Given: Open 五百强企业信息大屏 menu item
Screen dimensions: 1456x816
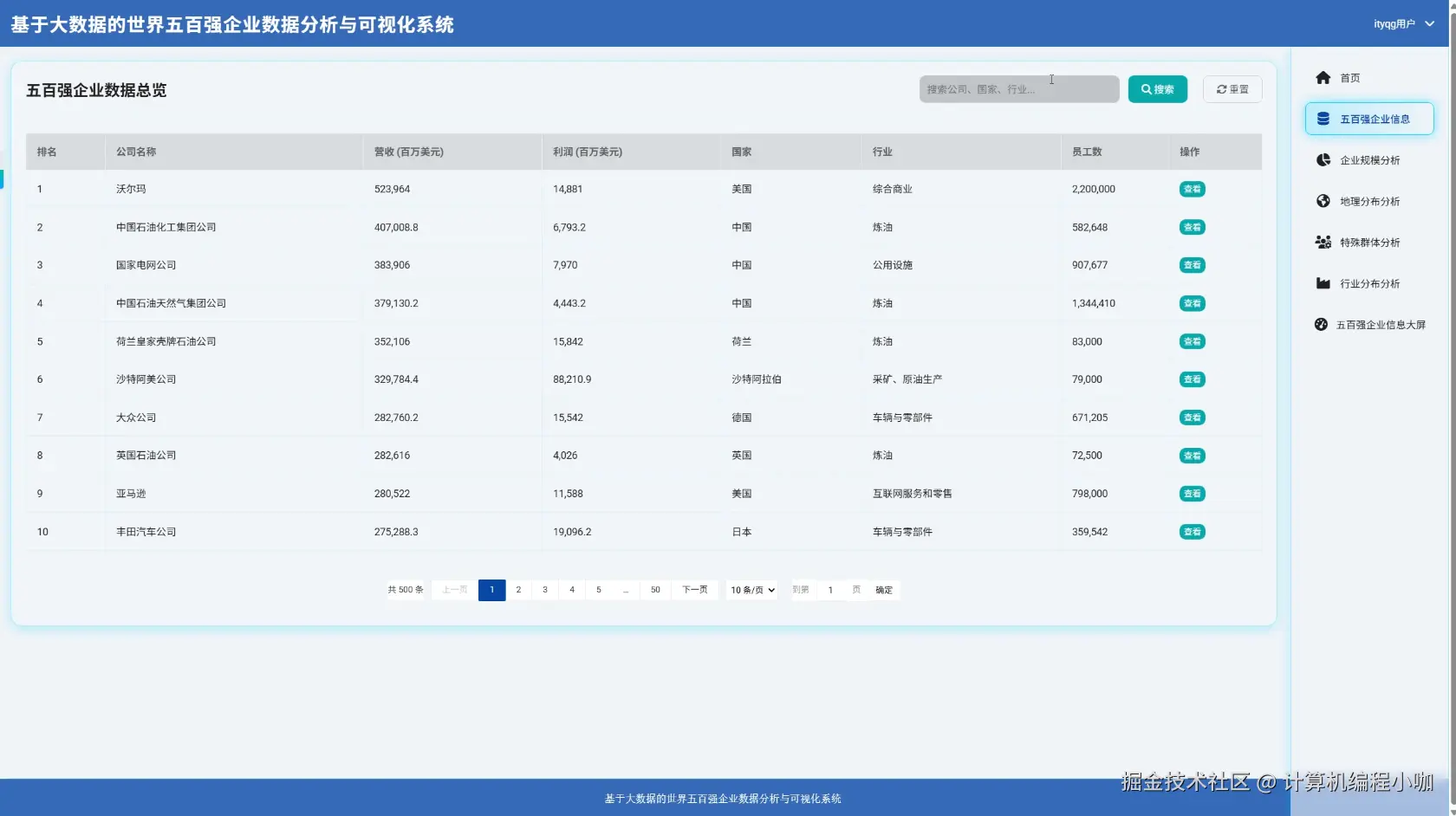Looking at the screenshot, I should point(1369,325).
